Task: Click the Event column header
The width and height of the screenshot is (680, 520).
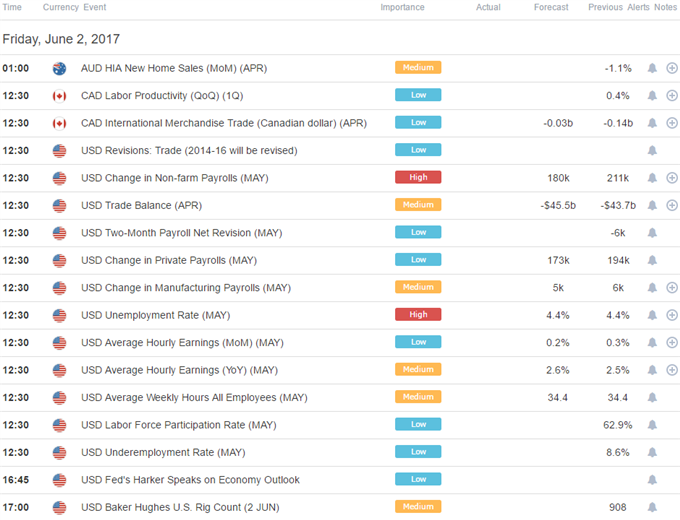Action: click(x=95, y=7)
